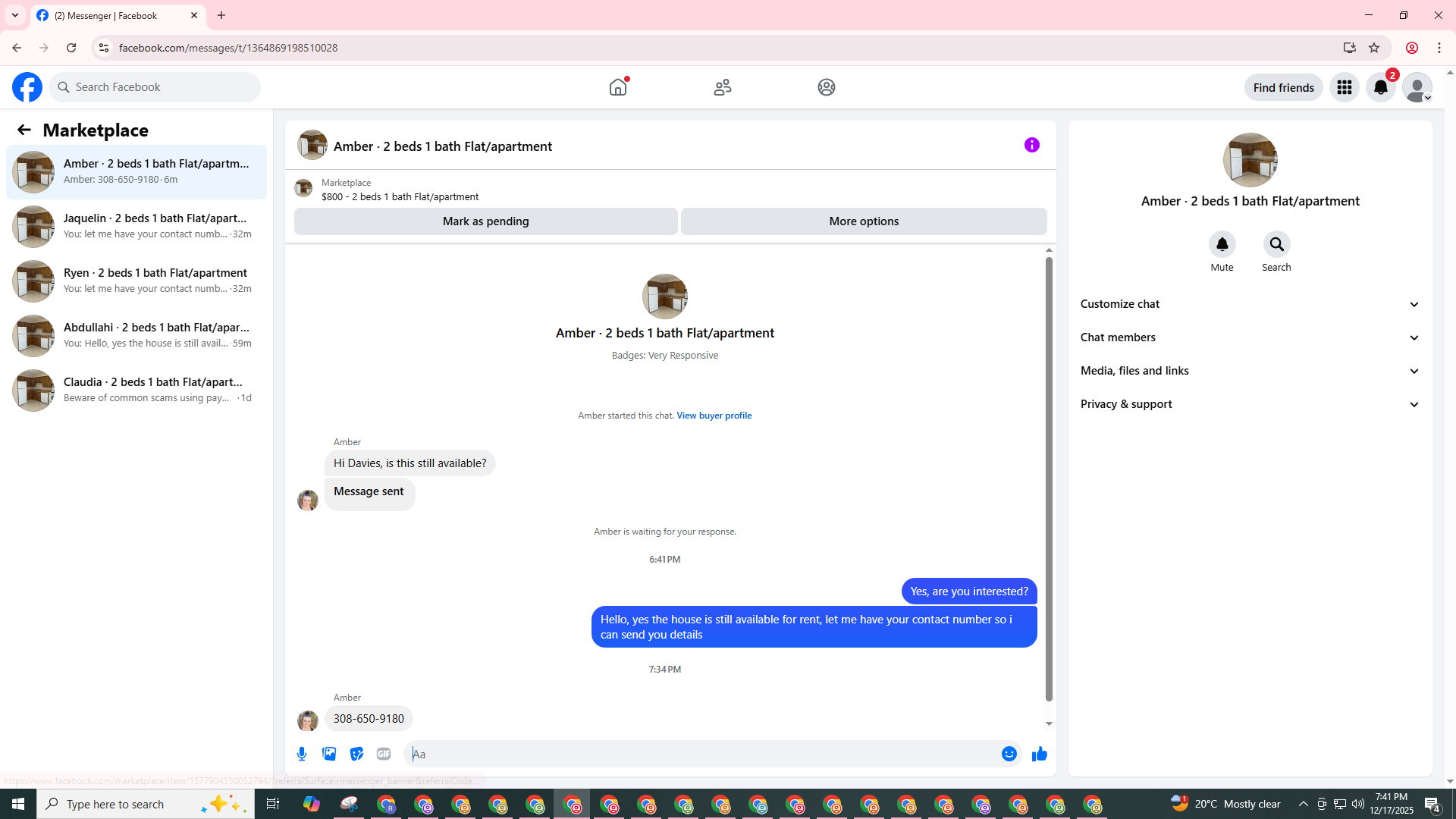The width and height of the screenshot is (1456, 819).
Task: Send a thumbs-up like
Action: [x=1039, y=754]
